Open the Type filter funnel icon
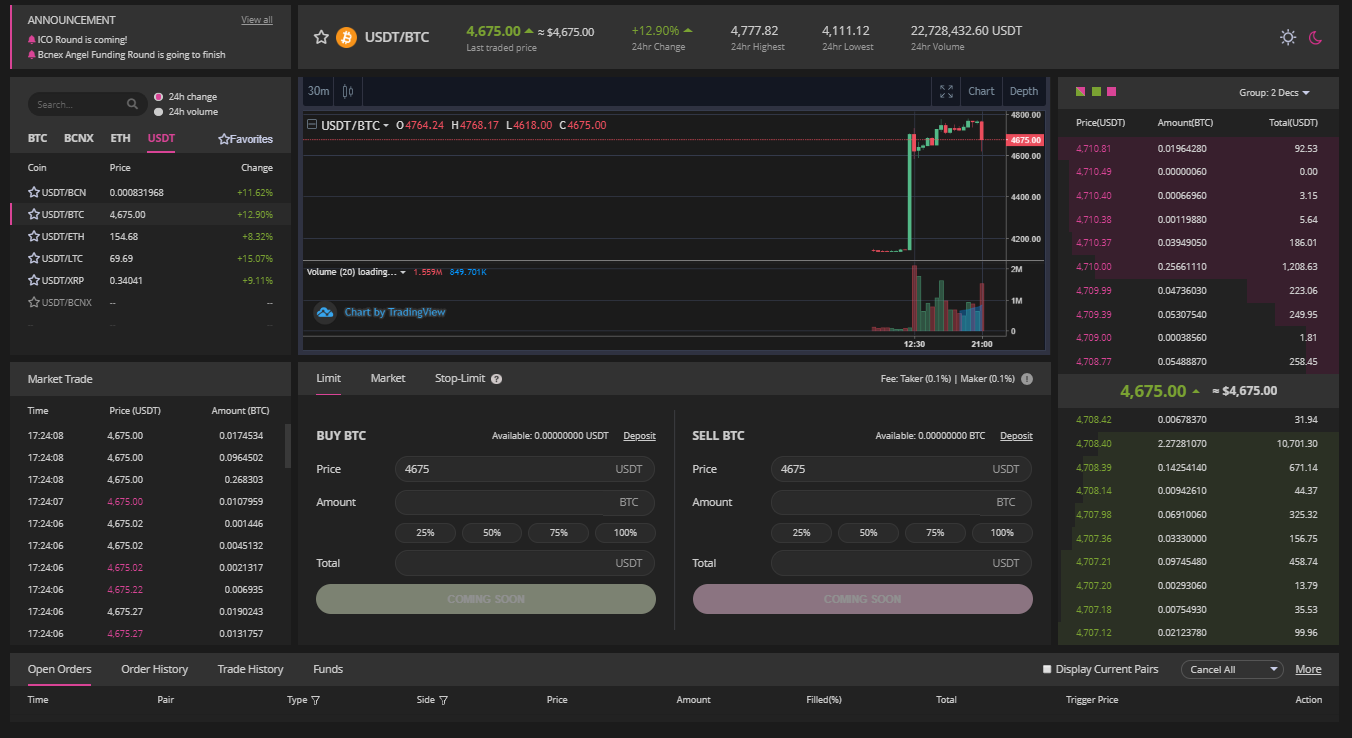Screen dimensions: 1352x738 [316, 700]
